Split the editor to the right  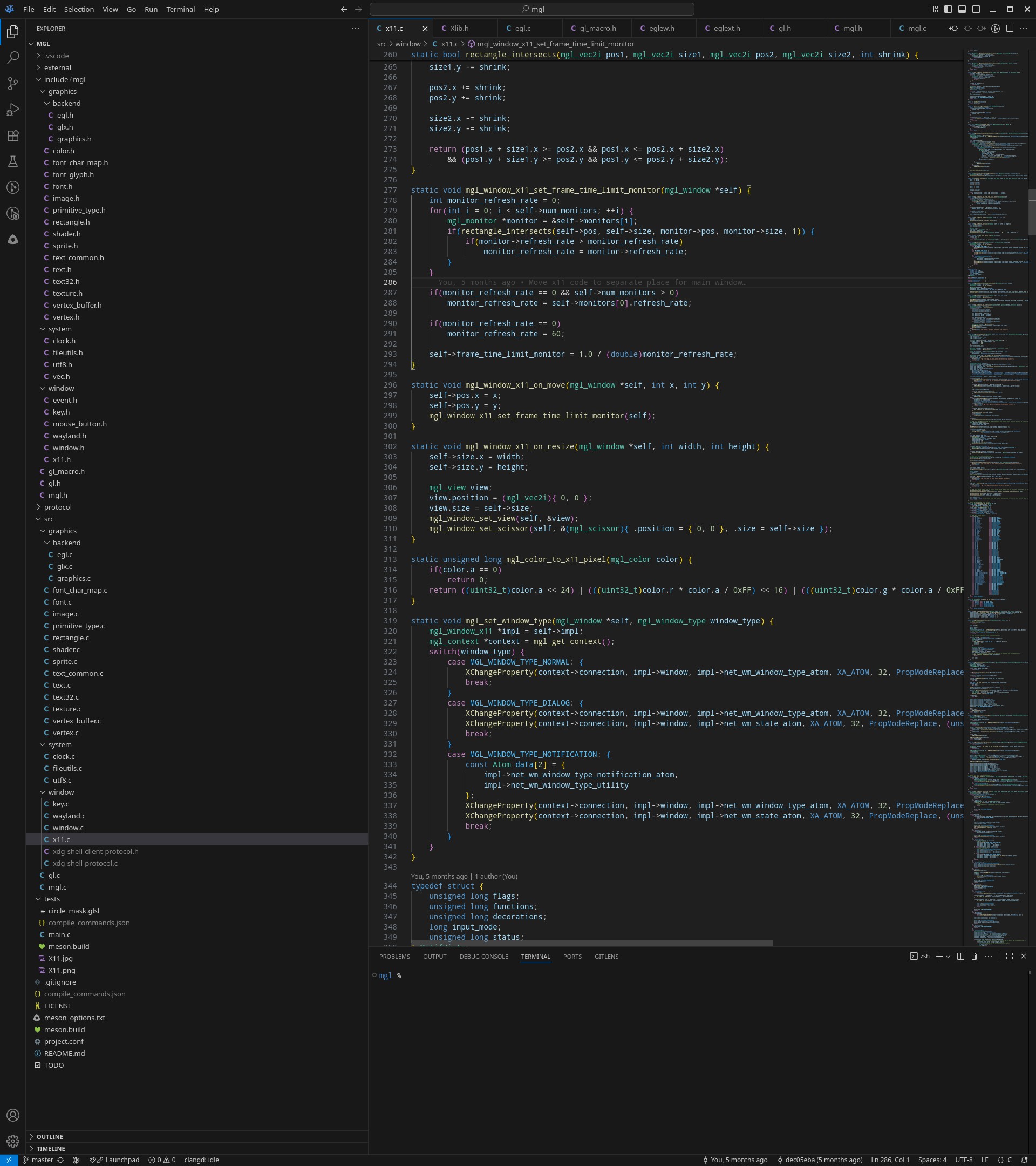tap(1009, 28)
